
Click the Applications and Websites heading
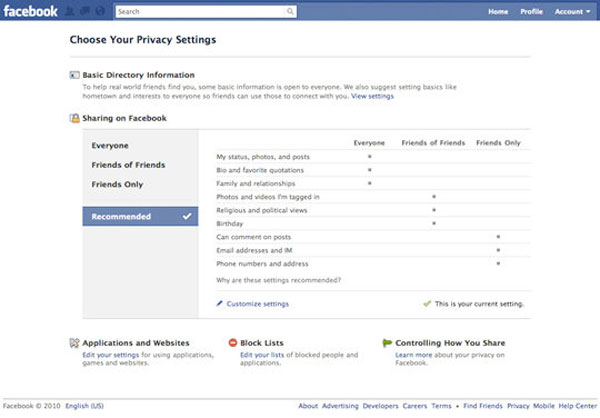(x=136, y=343)
